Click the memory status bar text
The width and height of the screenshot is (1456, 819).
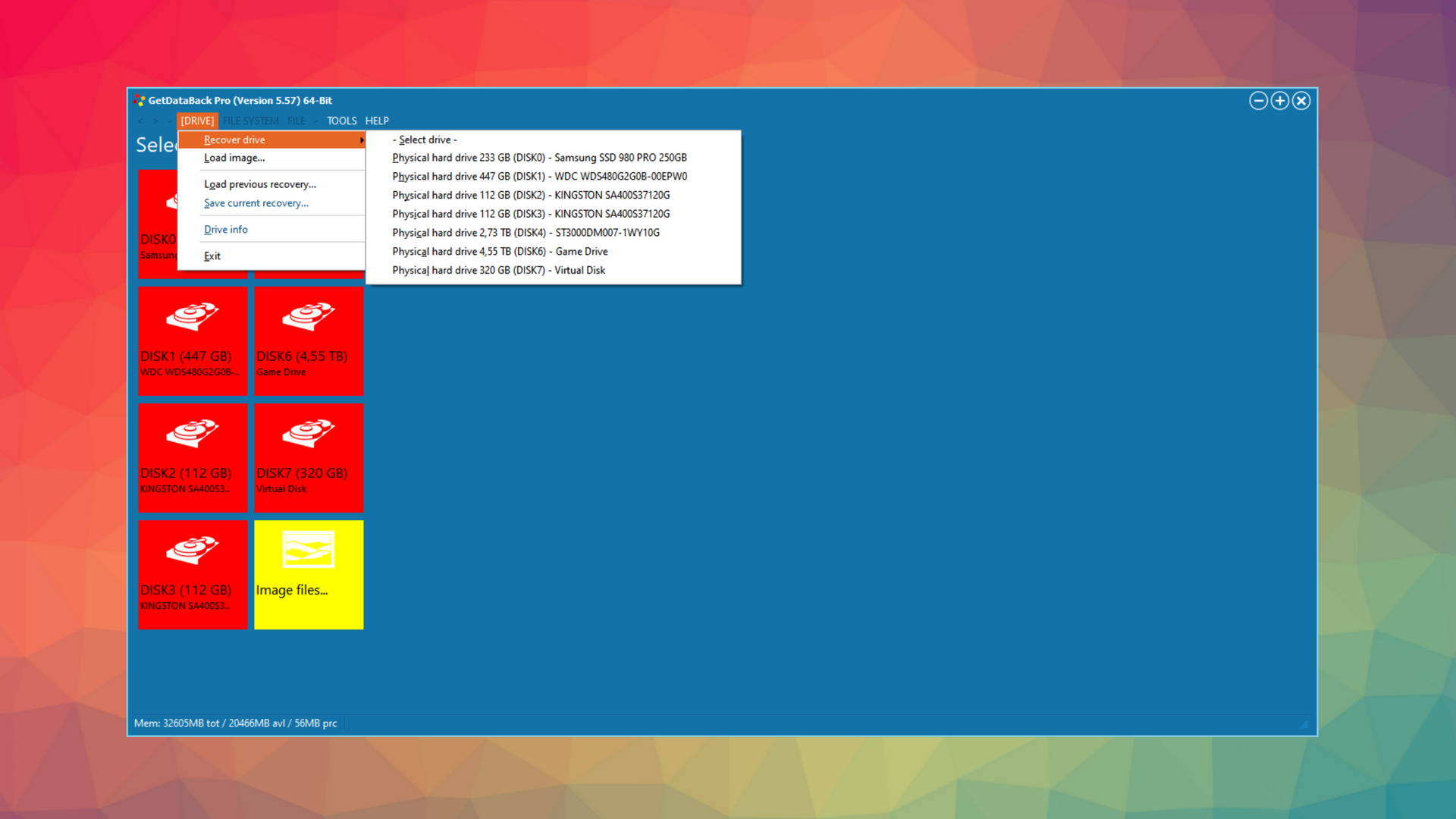point(235,723)
